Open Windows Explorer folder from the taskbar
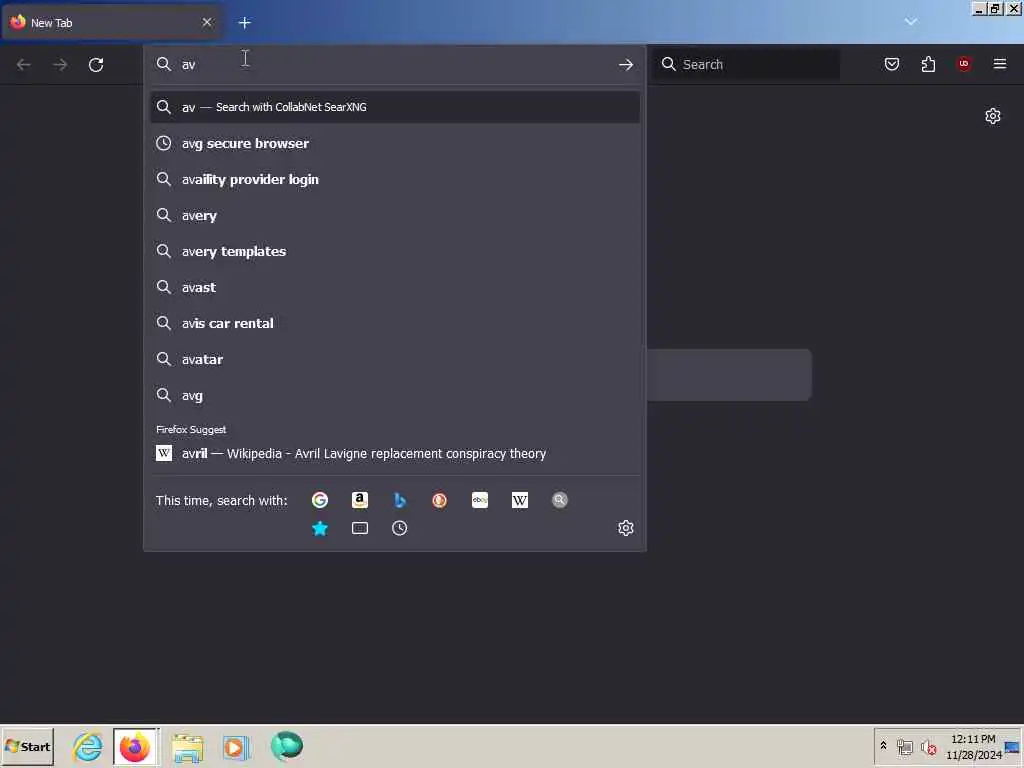Viewport: 1024px width, 768px height. [x=188, y=747]
